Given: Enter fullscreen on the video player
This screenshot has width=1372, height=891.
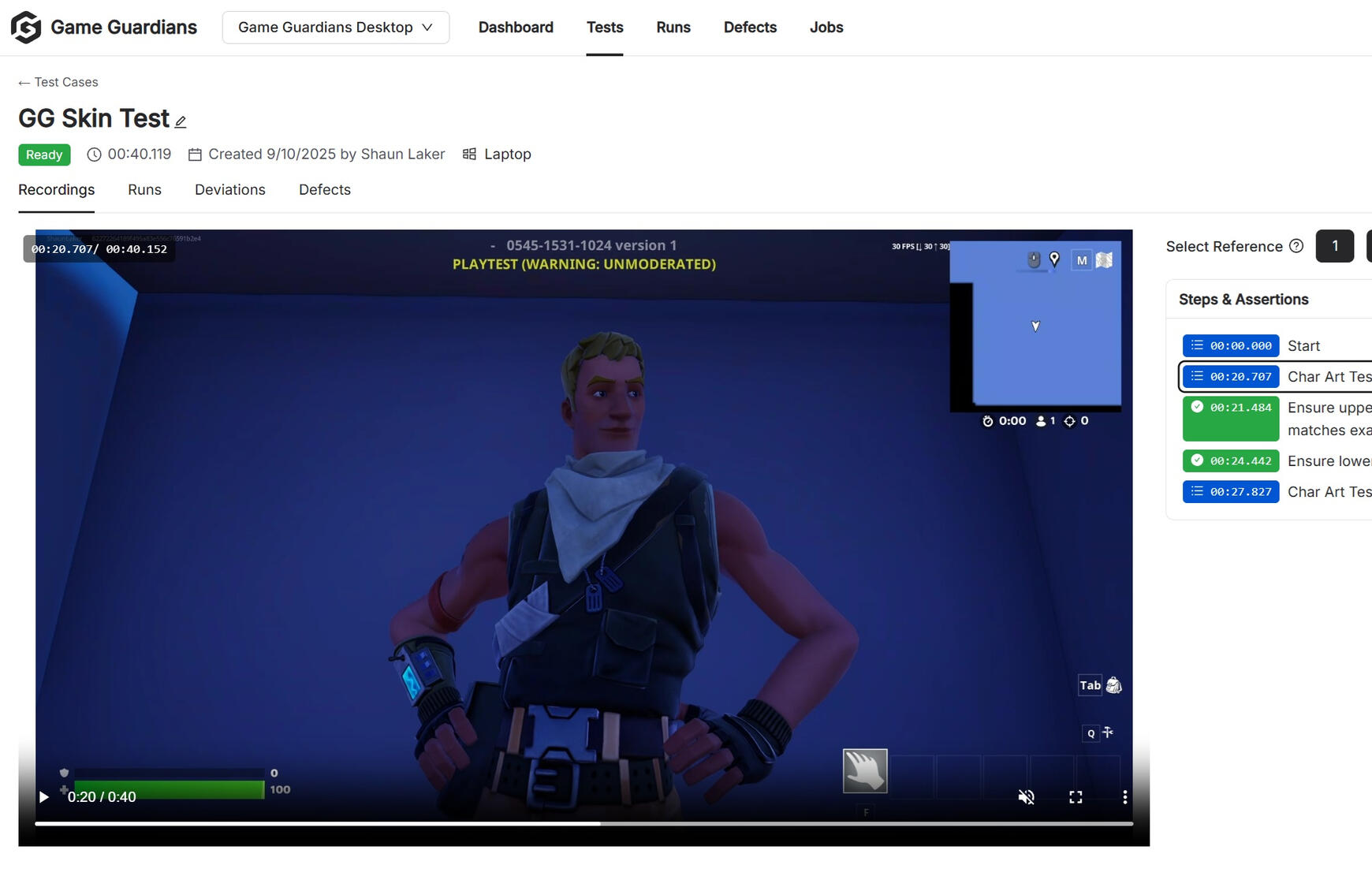Looking at the screenshot, I should pyautogui.click(x=1075, y=797).
